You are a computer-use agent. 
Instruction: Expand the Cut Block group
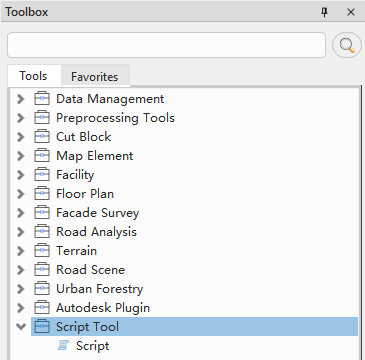coord(21,137)
